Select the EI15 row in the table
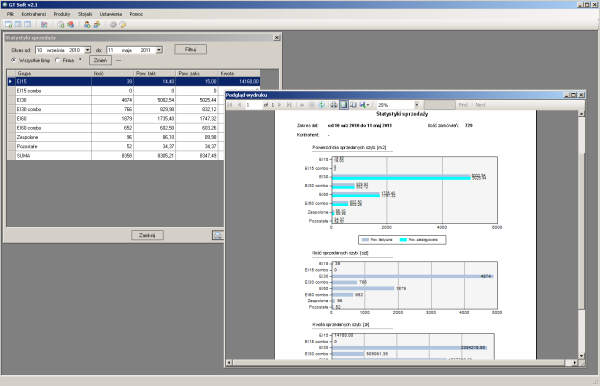The width and height of the screenshot is (600, 386). click(x=134, y=81)
